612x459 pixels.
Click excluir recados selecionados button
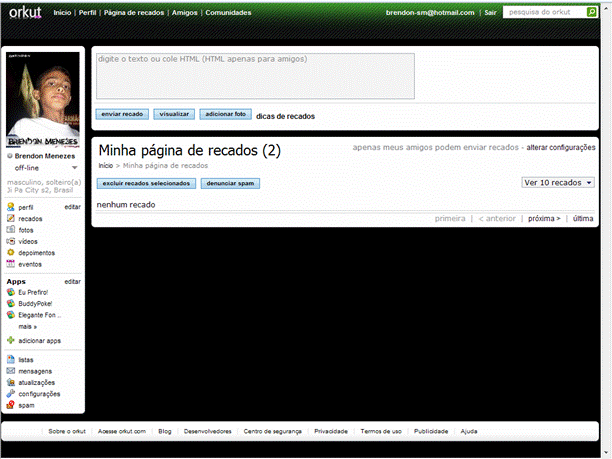click(146, 183)
